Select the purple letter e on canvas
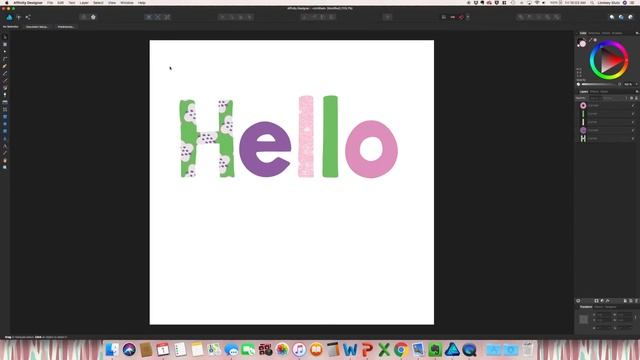 265,149
